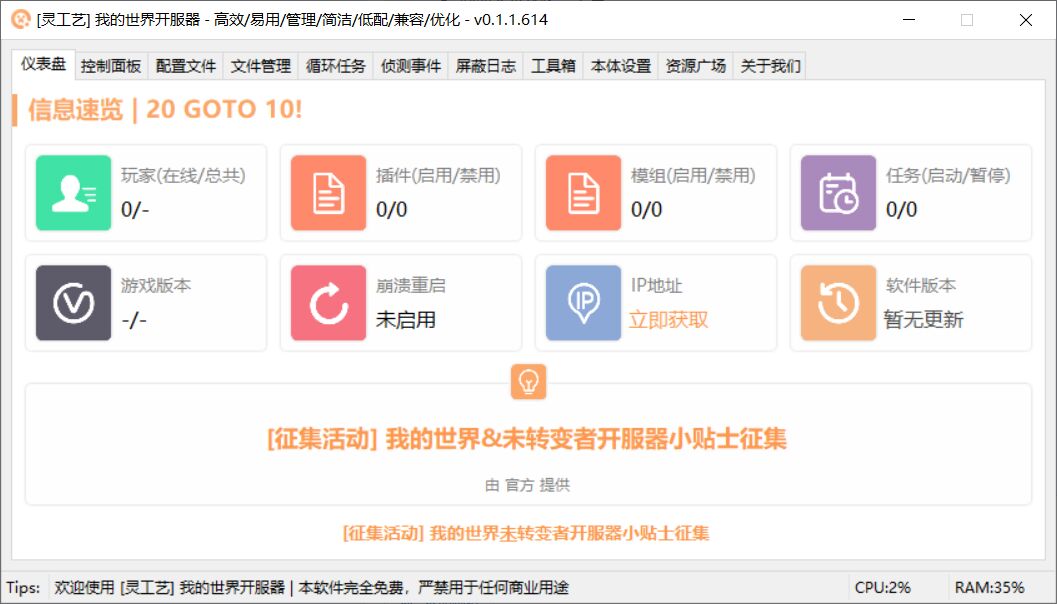The height and width of the screenshot is (604, 1057).
Task: Click the 未启用 crash restart status
Action: coord(406,320)
